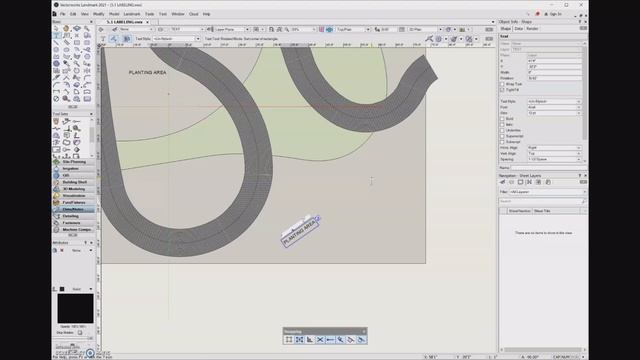The width and height of the screenshot is (640, 360).
Task: Open Size dropdown in Object Info
Action: pyautogui.click(x=554, y=113)
